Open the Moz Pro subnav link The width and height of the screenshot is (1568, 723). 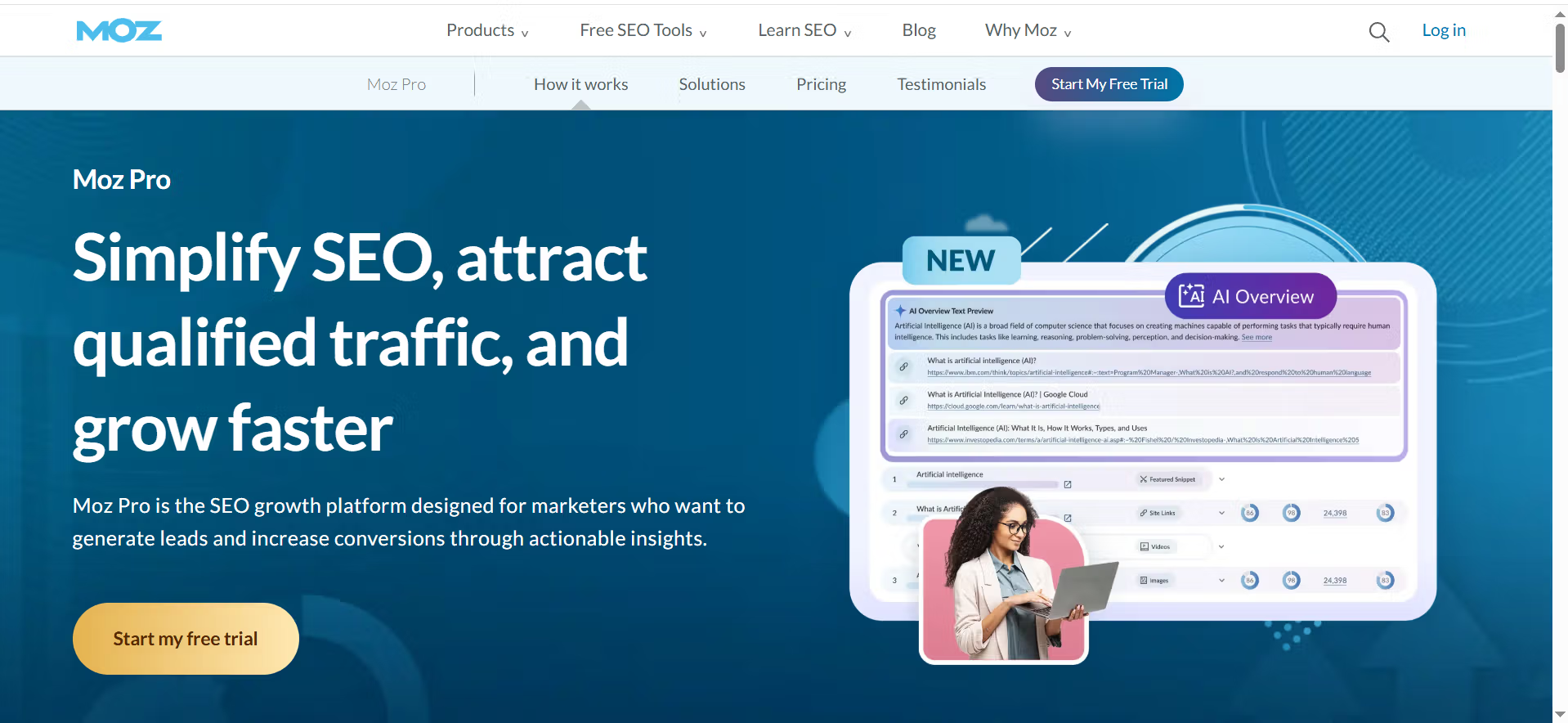396,84
